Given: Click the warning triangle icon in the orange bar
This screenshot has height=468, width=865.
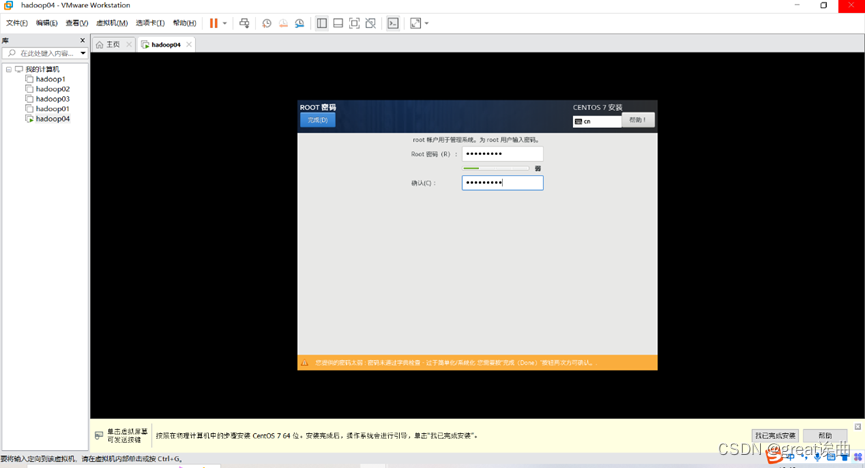Looking at the screenshot, I should (305, 363).
